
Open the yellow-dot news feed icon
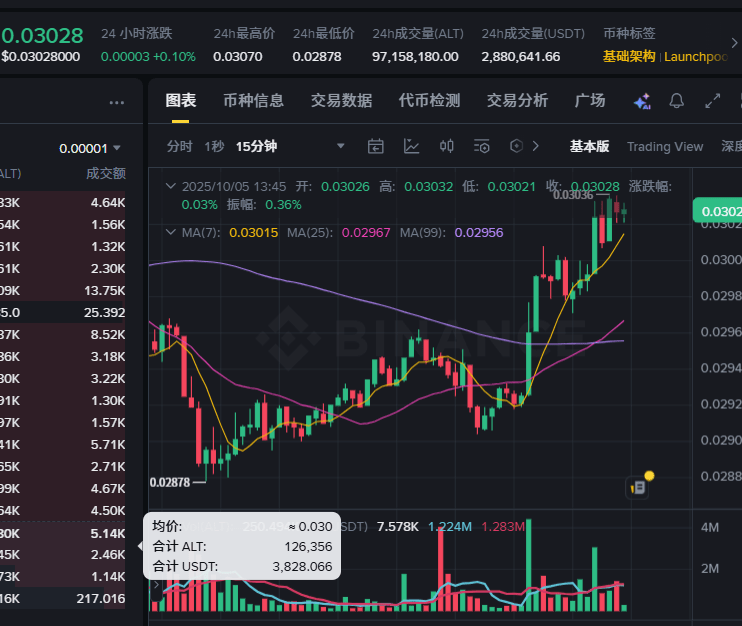[639, 485]
